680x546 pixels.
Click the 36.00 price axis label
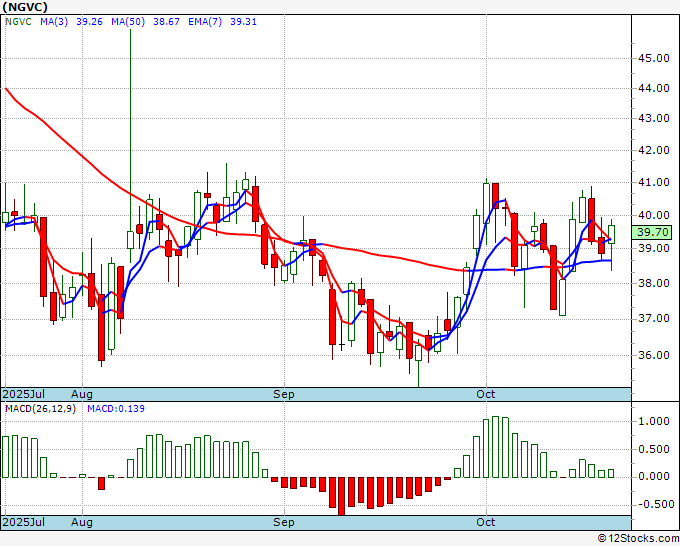[x=653, y=355]
